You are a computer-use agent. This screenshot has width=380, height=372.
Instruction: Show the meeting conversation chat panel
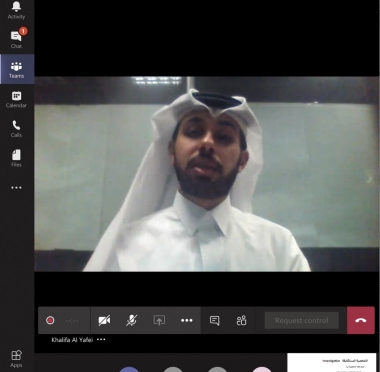pos(215,321)
